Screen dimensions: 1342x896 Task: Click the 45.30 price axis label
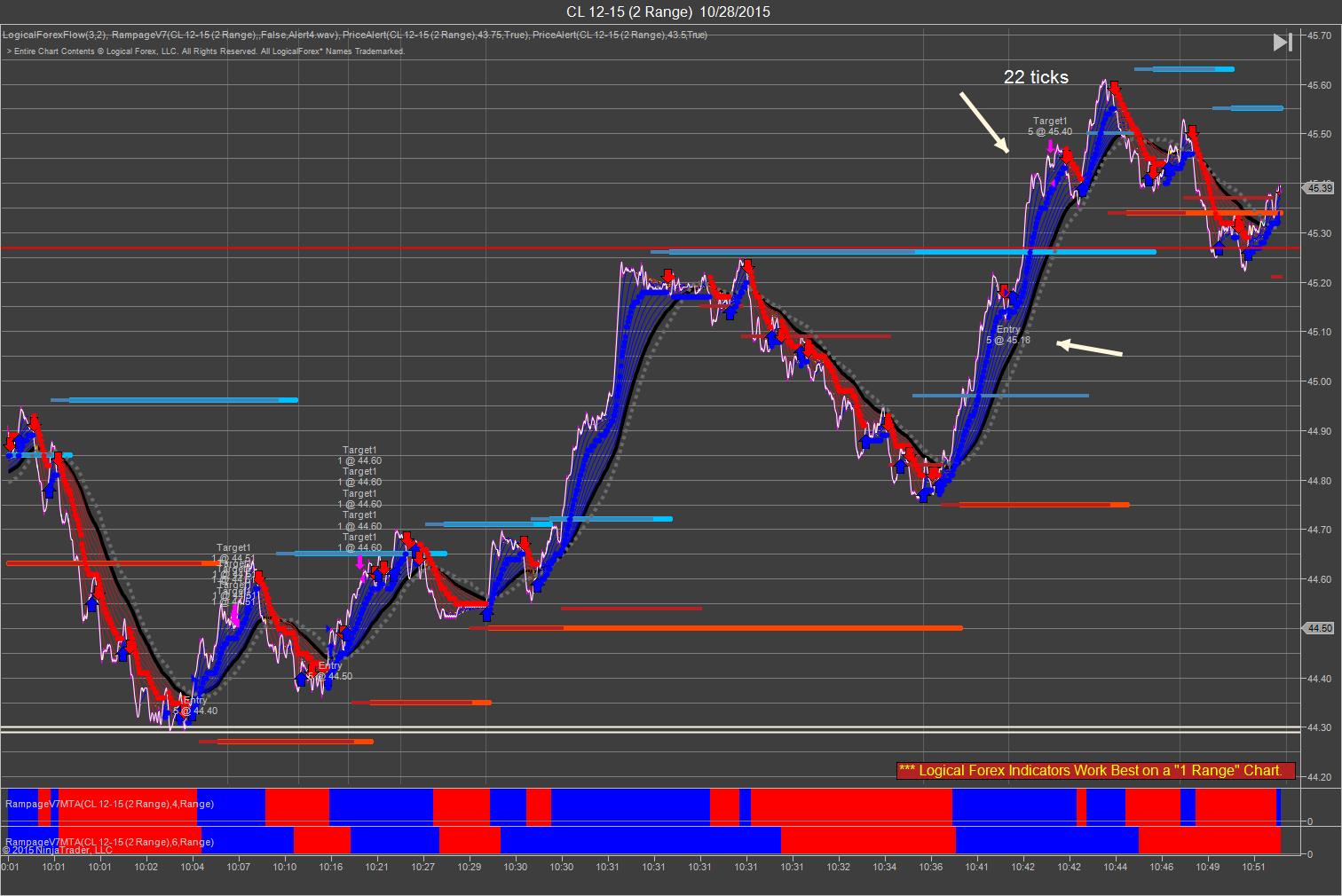click(x=1319, y=233)
